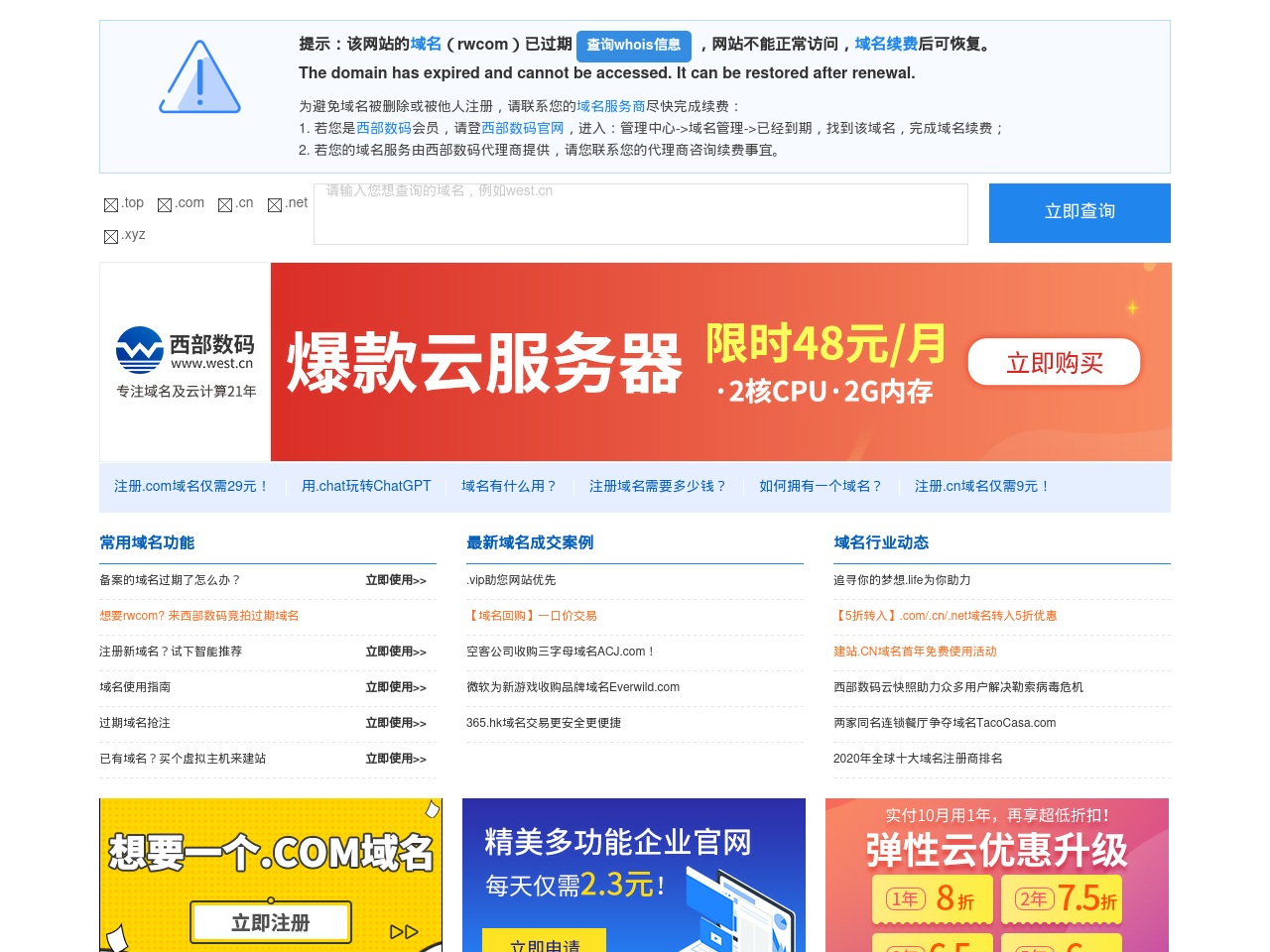Click the 2年 7.5折 discount badge

1062,898
